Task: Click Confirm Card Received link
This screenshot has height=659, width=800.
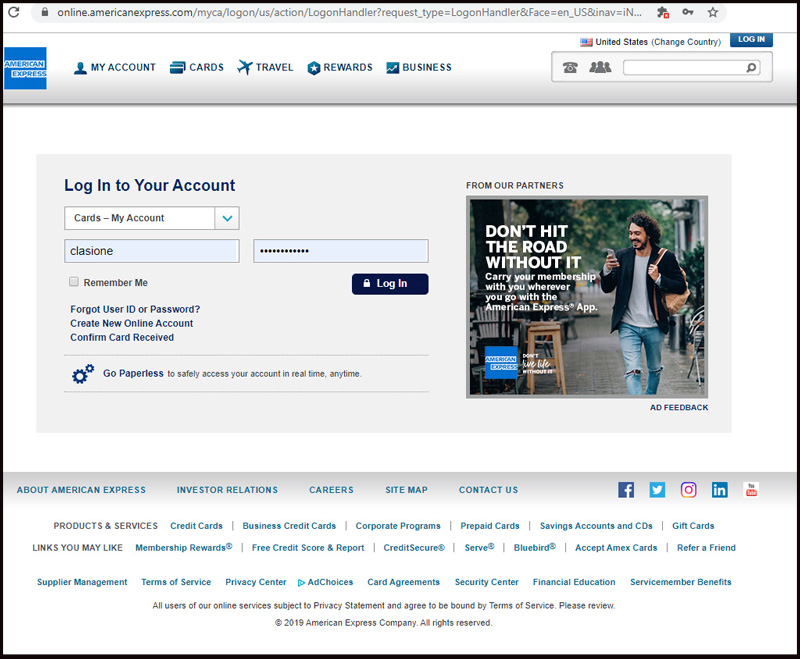Action: coord(122,337)
